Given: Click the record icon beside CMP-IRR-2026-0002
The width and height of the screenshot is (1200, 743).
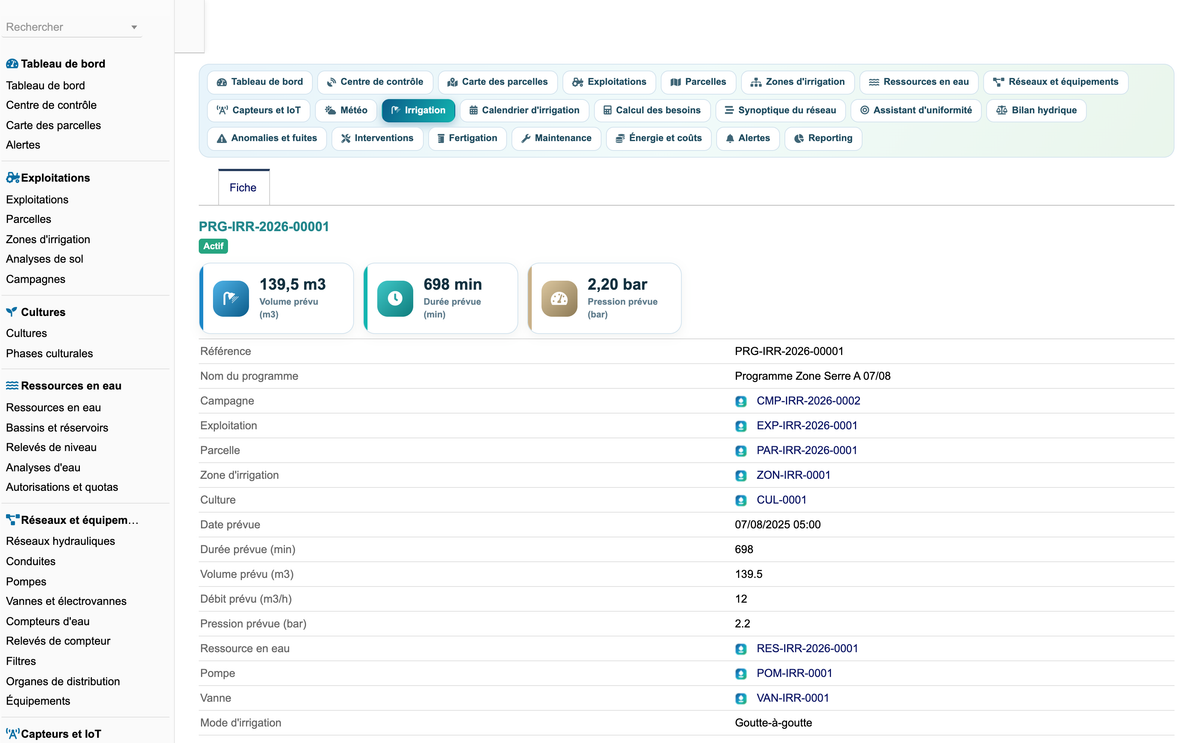Looking at the screenshot, I should (x=741, y=401).
